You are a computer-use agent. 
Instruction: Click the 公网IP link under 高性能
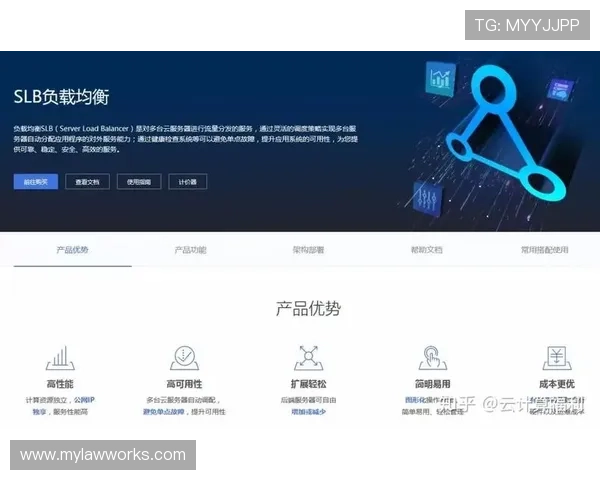point(84,400)
